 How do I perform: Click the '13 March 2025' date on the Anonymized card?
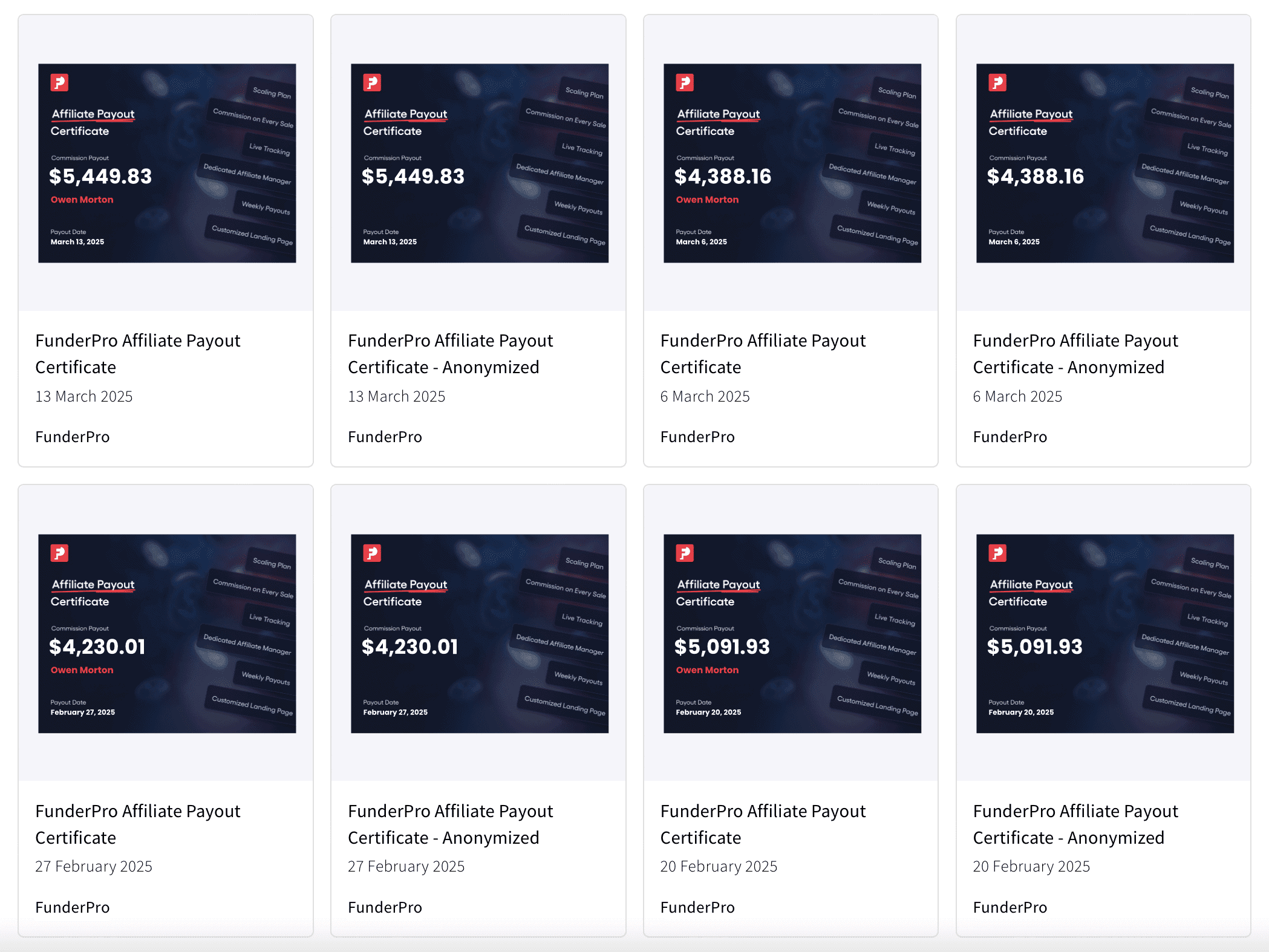click(x=397, y=396)
